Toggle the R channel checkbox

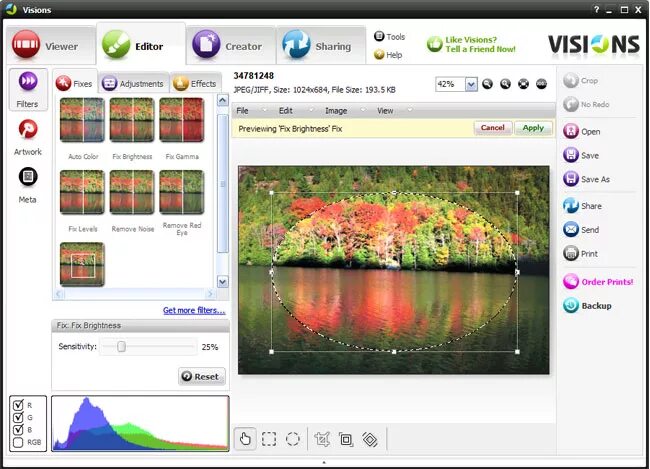(18, 405)
